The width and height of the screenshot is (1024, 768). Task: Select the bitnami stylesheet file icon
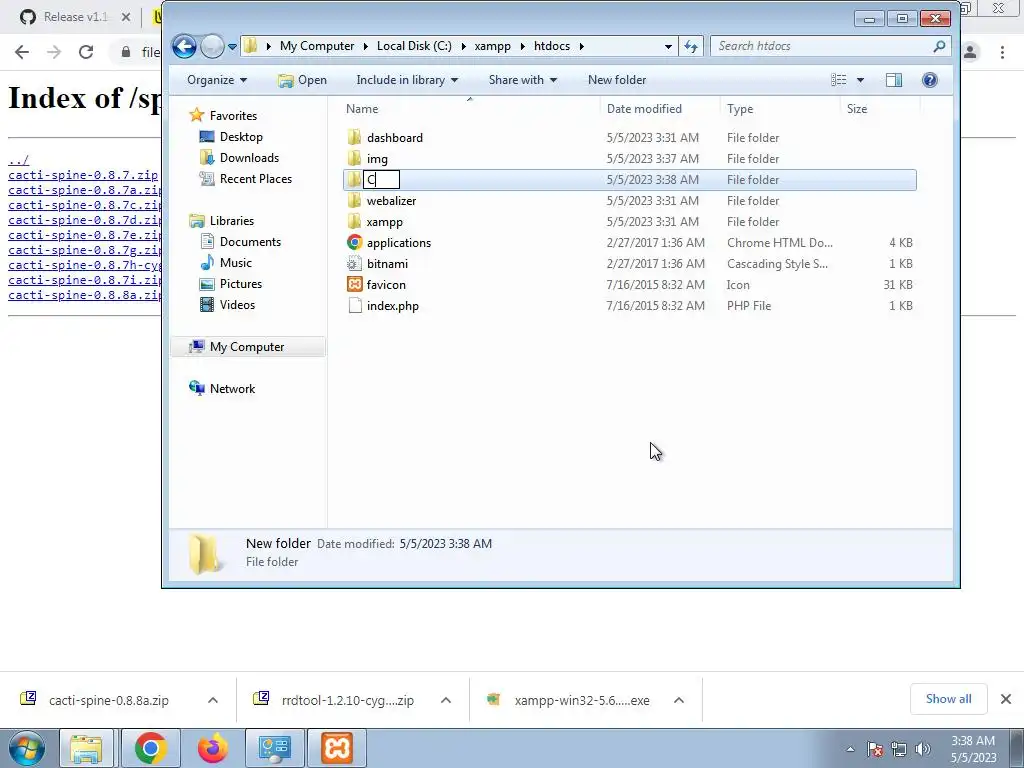pyautogui.click(x=355, y=263)
